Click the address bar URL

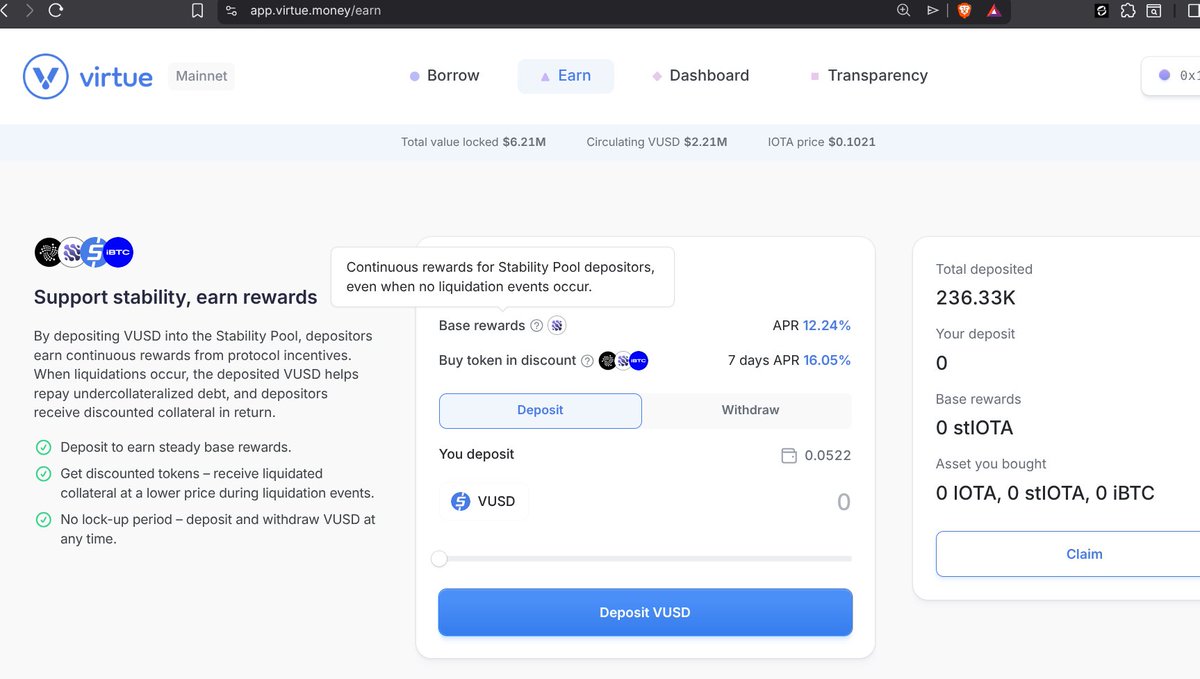[315, 11]
